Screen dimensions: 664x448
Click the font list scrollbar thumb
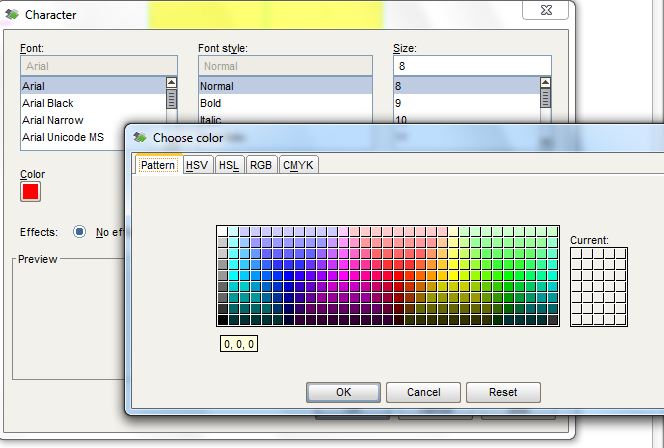[x=172, y=98]
